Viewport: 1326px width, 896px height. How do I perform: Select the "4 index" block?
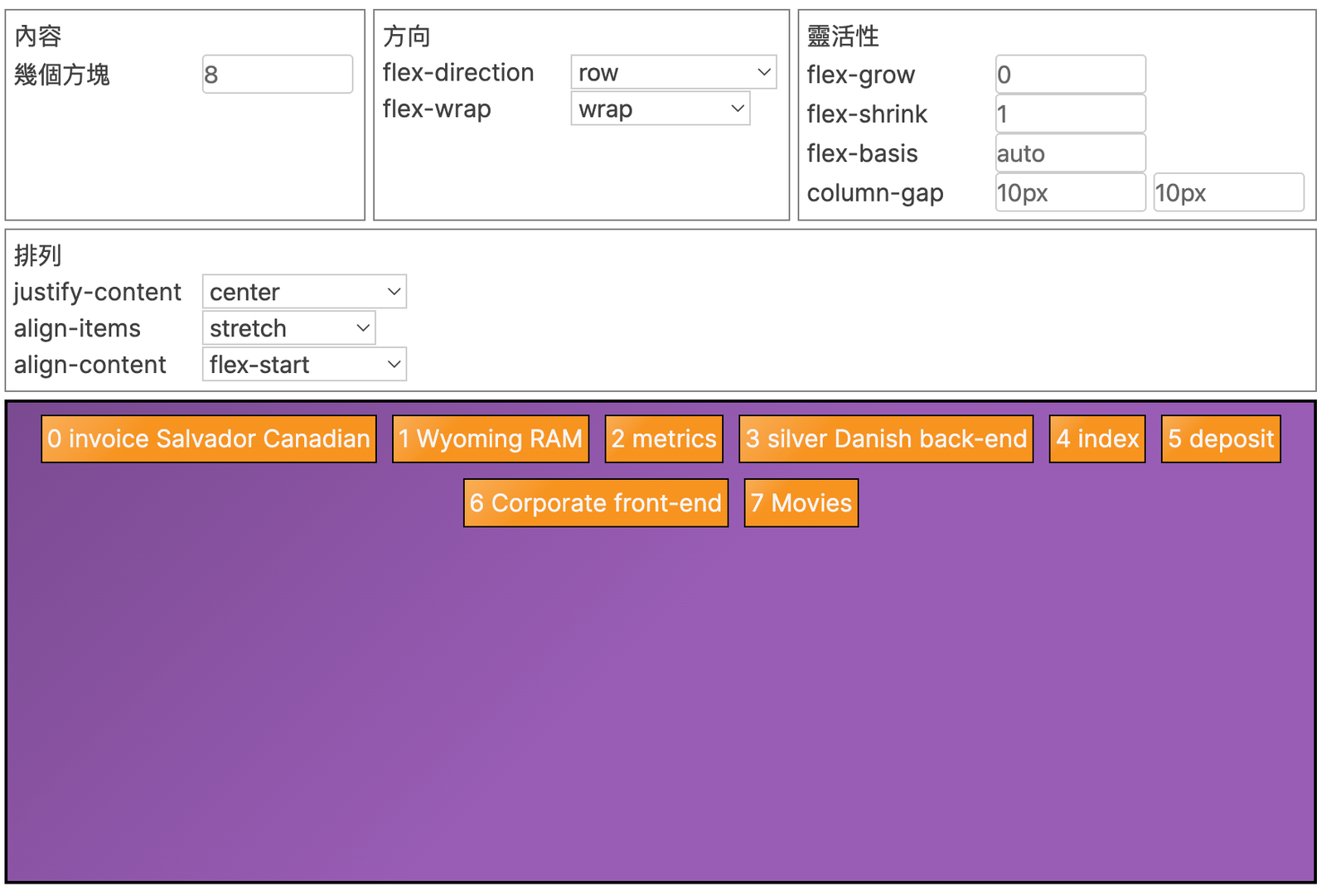[1097, 439]
